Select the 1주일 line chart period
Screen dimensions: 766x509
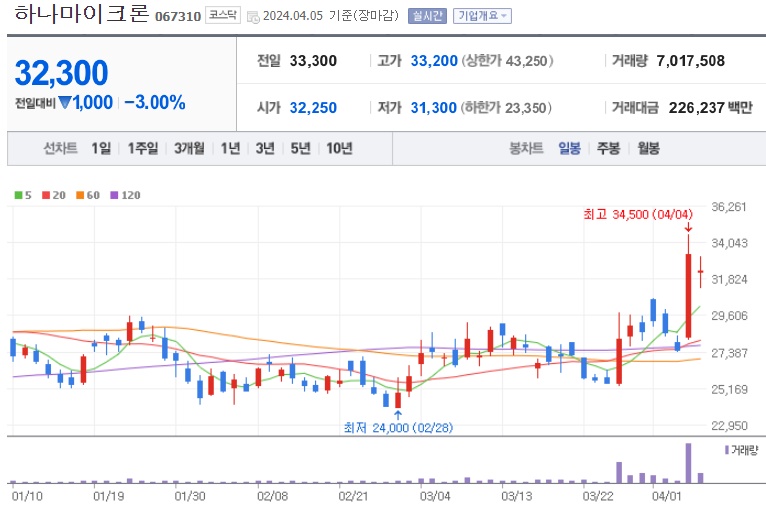click(143, 148)
